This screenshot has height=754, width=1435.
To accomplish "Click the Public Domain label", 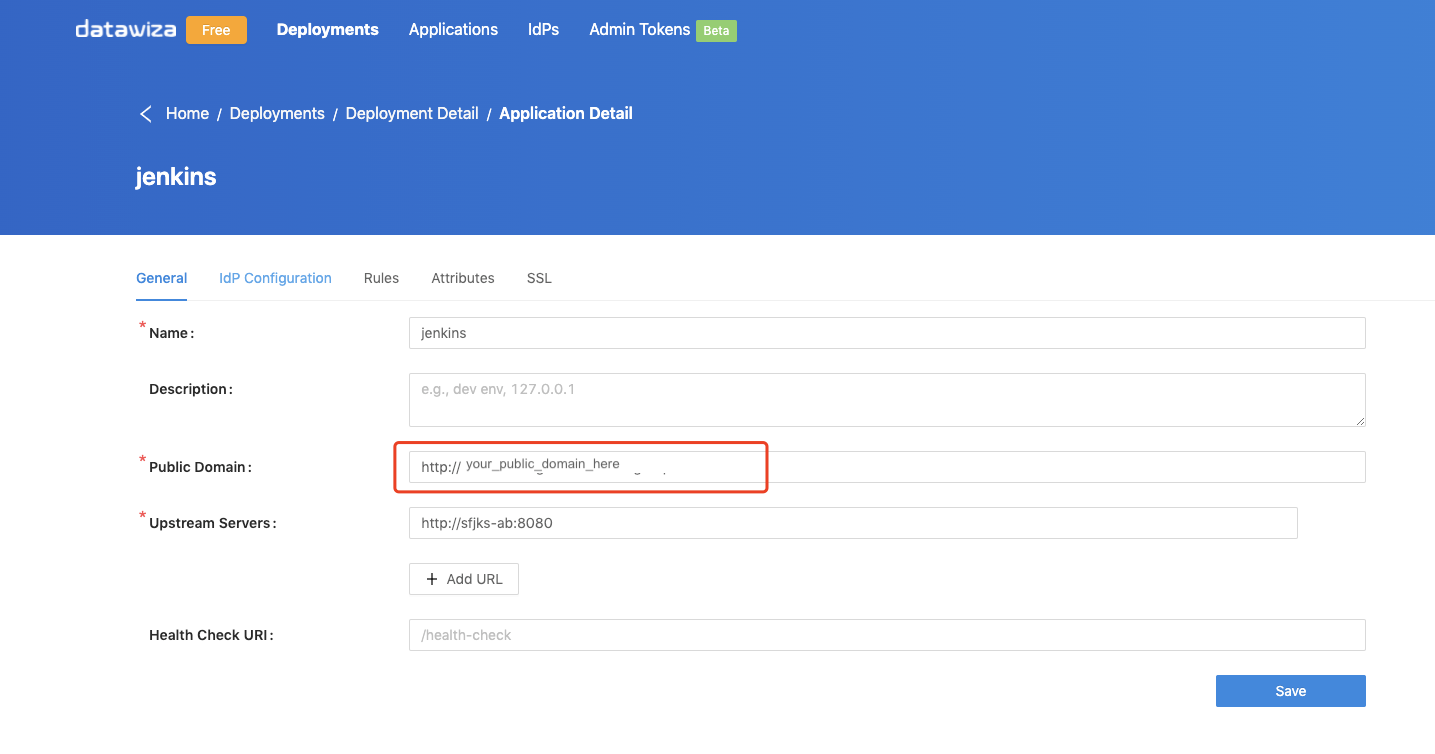I will click(200, 467).
